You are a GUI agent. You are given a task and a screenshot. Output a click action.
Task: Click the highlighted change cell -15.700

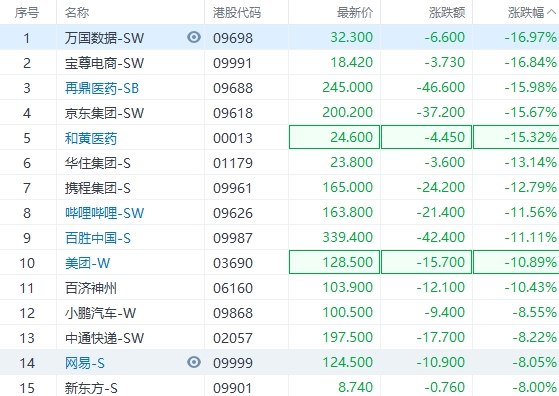pos(426,262)
